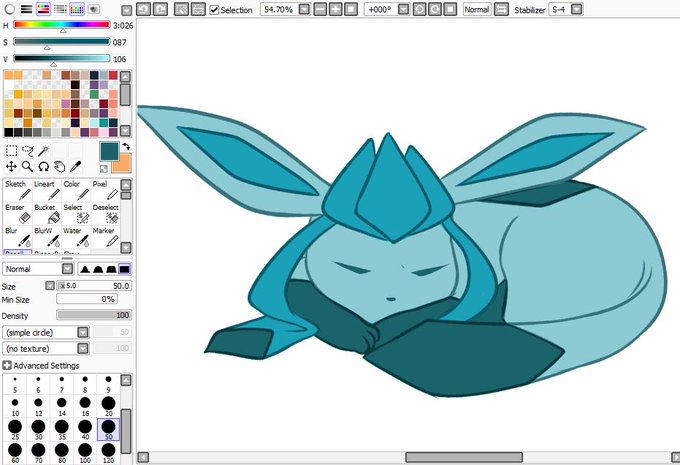This screenshot has height=465, width=680.
Task: Select the Zoom magnifier tool
Action: pos(27,166)
